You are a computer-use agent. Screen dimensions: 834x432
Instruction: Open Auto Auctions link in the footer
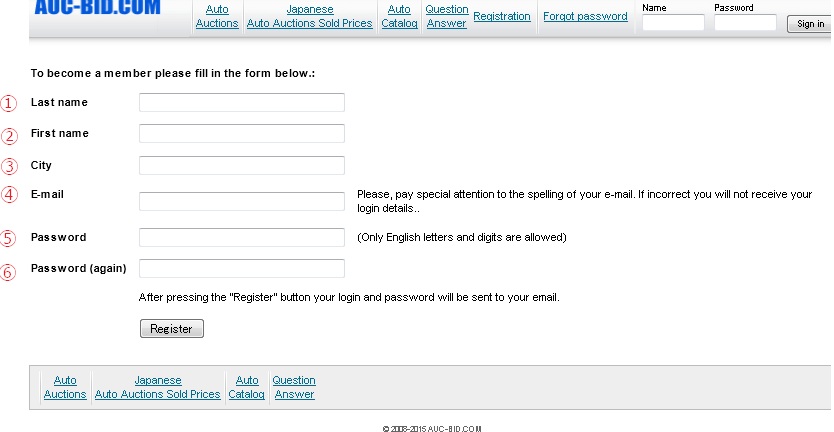(65, 387)
